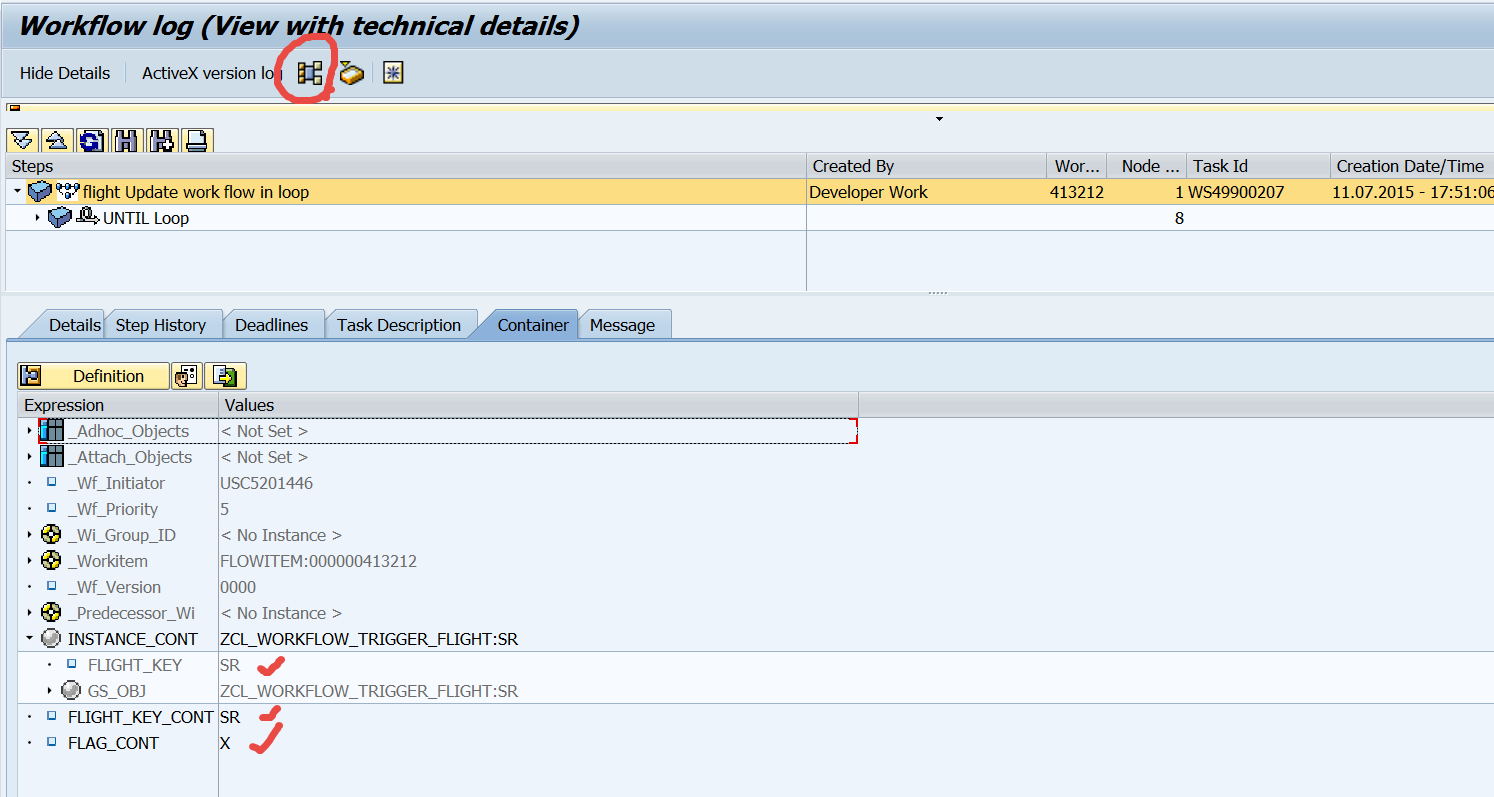Click the Print icon above the Steps column

tap(196, 140)
